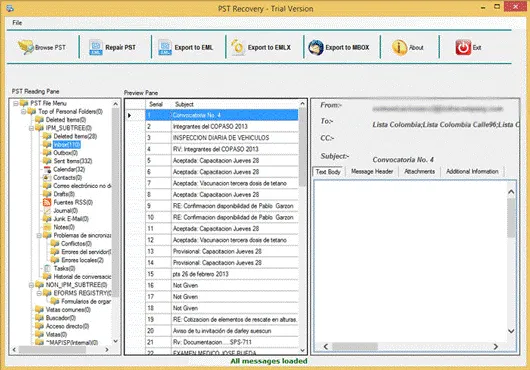530x370 pixels.
Task: Select the Errores locales(2) folder
Action: pos(82,260)
